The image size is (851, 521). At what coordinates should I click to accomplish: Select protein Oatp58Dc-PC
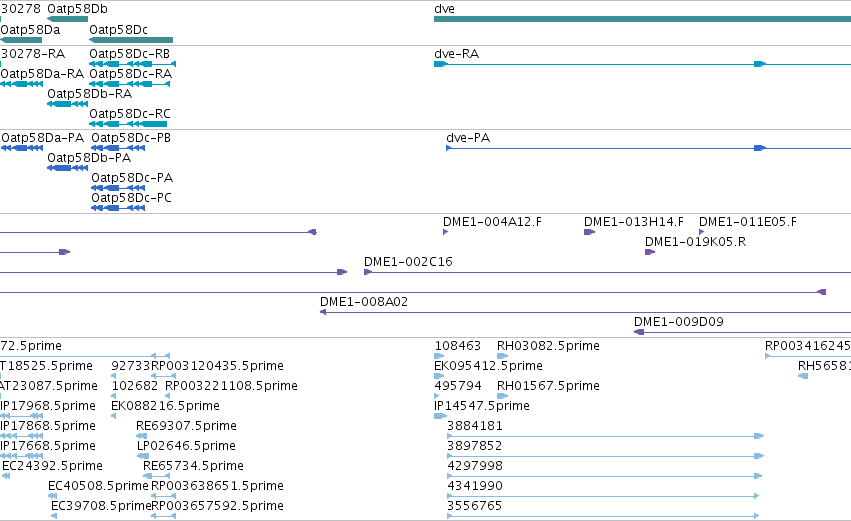click(131, 198)
